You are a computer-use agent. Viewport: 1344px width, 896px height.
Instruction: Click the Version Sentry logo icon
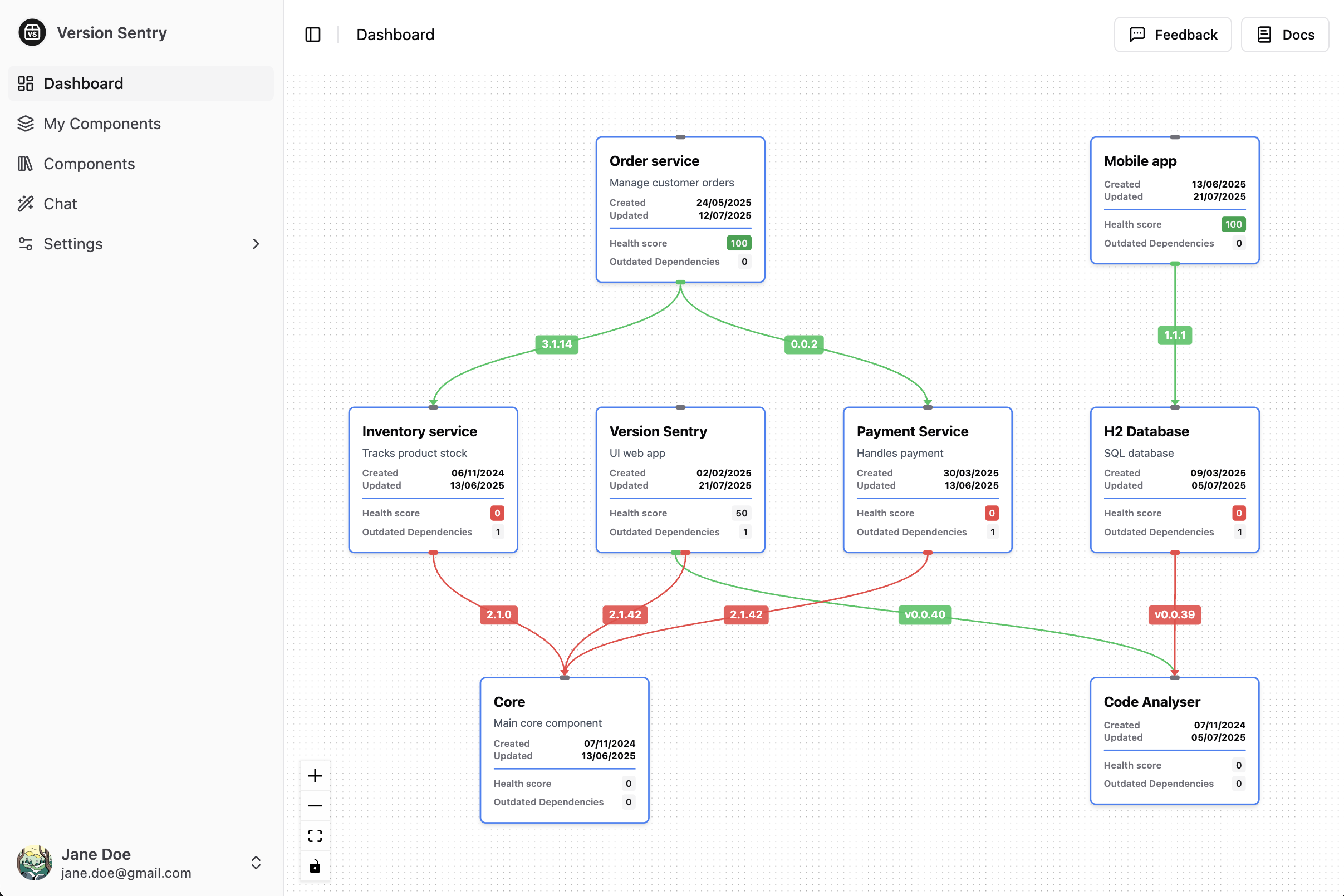(x=32, y=33)
